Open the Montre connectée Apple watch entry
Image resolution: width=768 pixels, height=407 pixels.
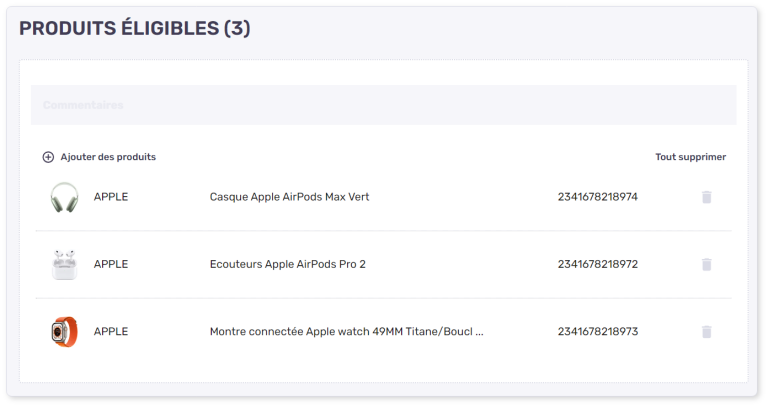(x=346, y=332)
